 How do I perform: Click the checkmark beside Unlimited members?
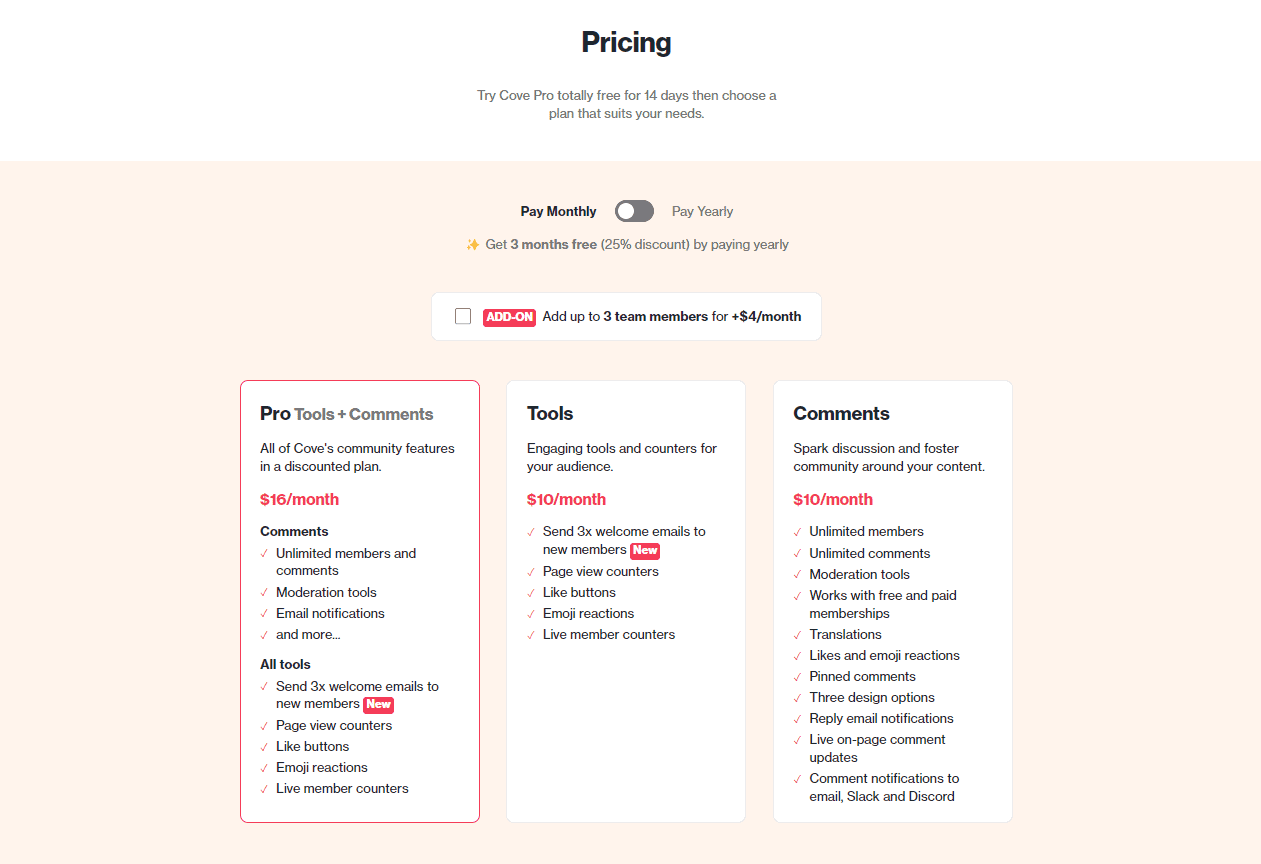(798, 531)
